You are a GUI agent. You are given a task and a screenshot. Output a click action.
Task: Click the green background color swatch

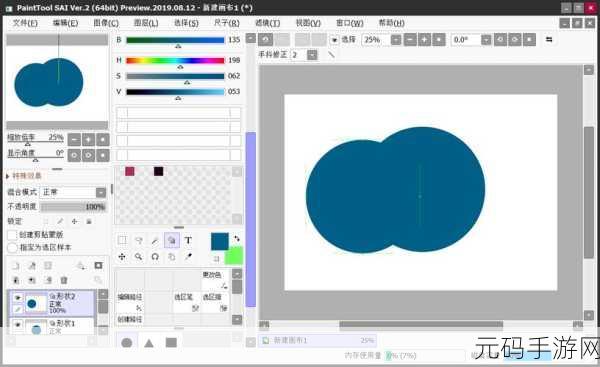234,255
